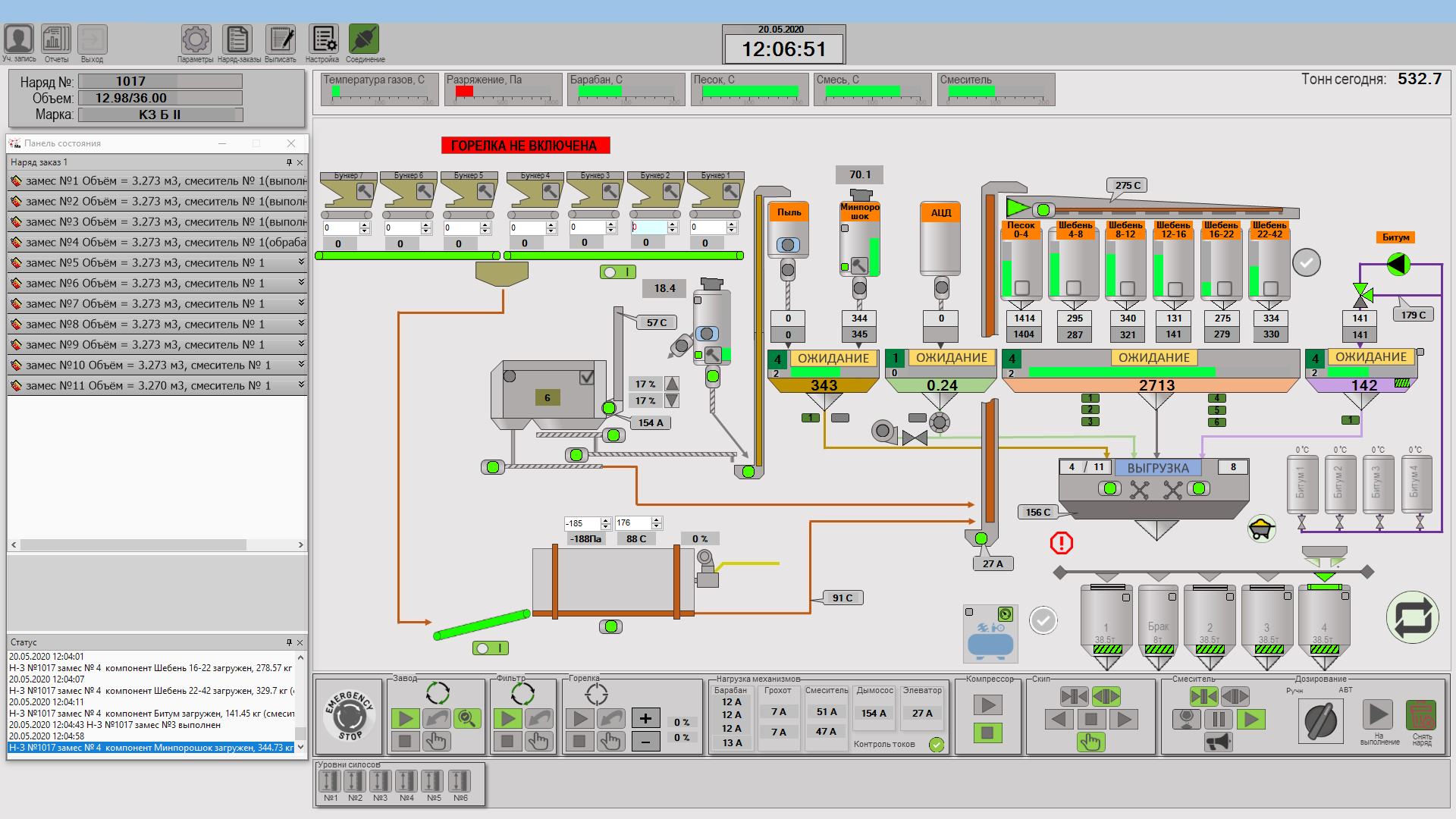Click the Соединение connection plug icon

click(364, 39)
